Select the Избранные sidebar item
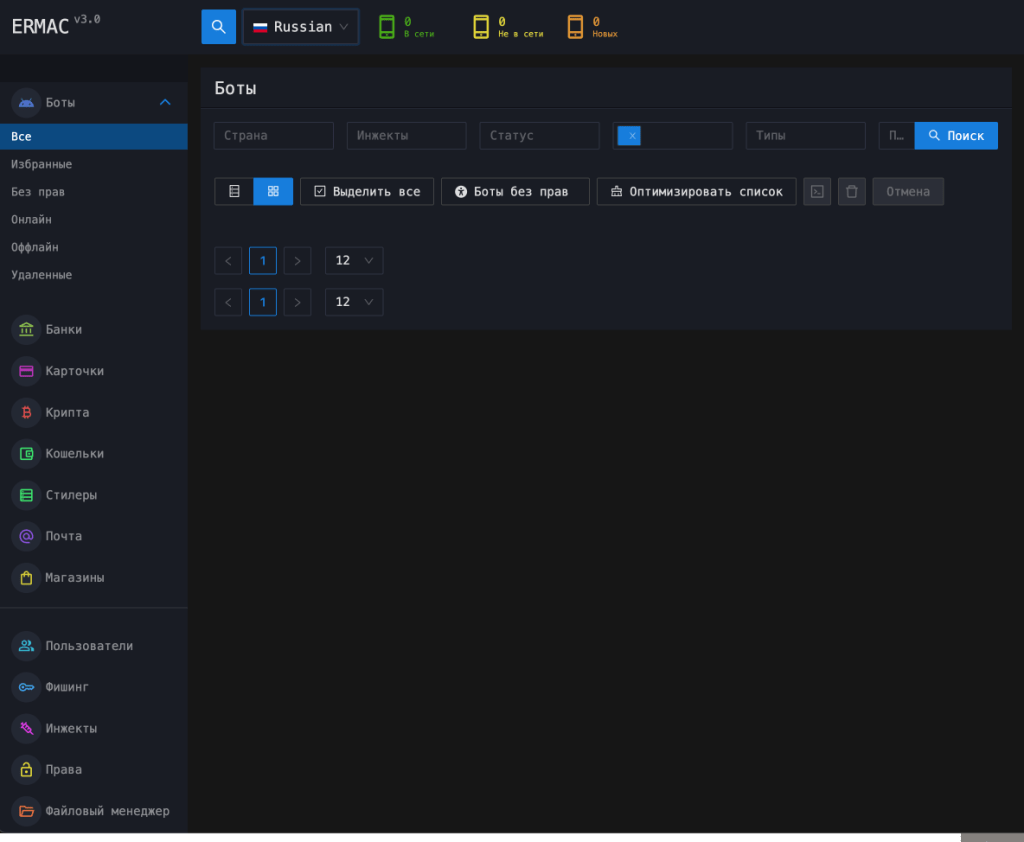The height and width of the screenshot is (842, 1024). pos(42,164)
